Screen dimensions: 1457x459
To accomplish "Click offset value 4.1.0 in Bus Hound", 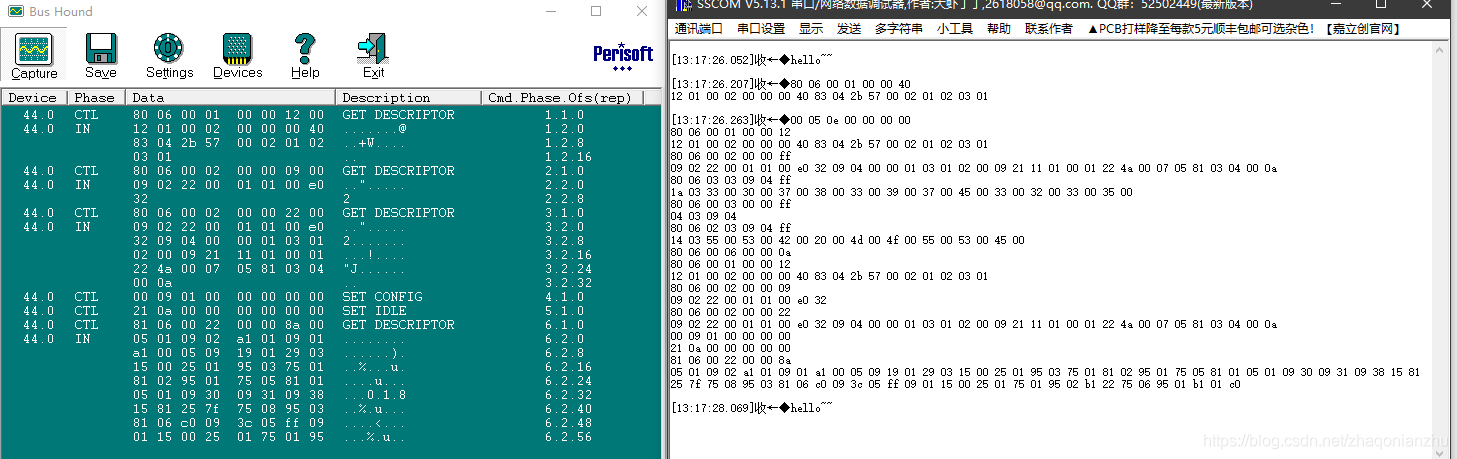I will [x=564, y=297].
